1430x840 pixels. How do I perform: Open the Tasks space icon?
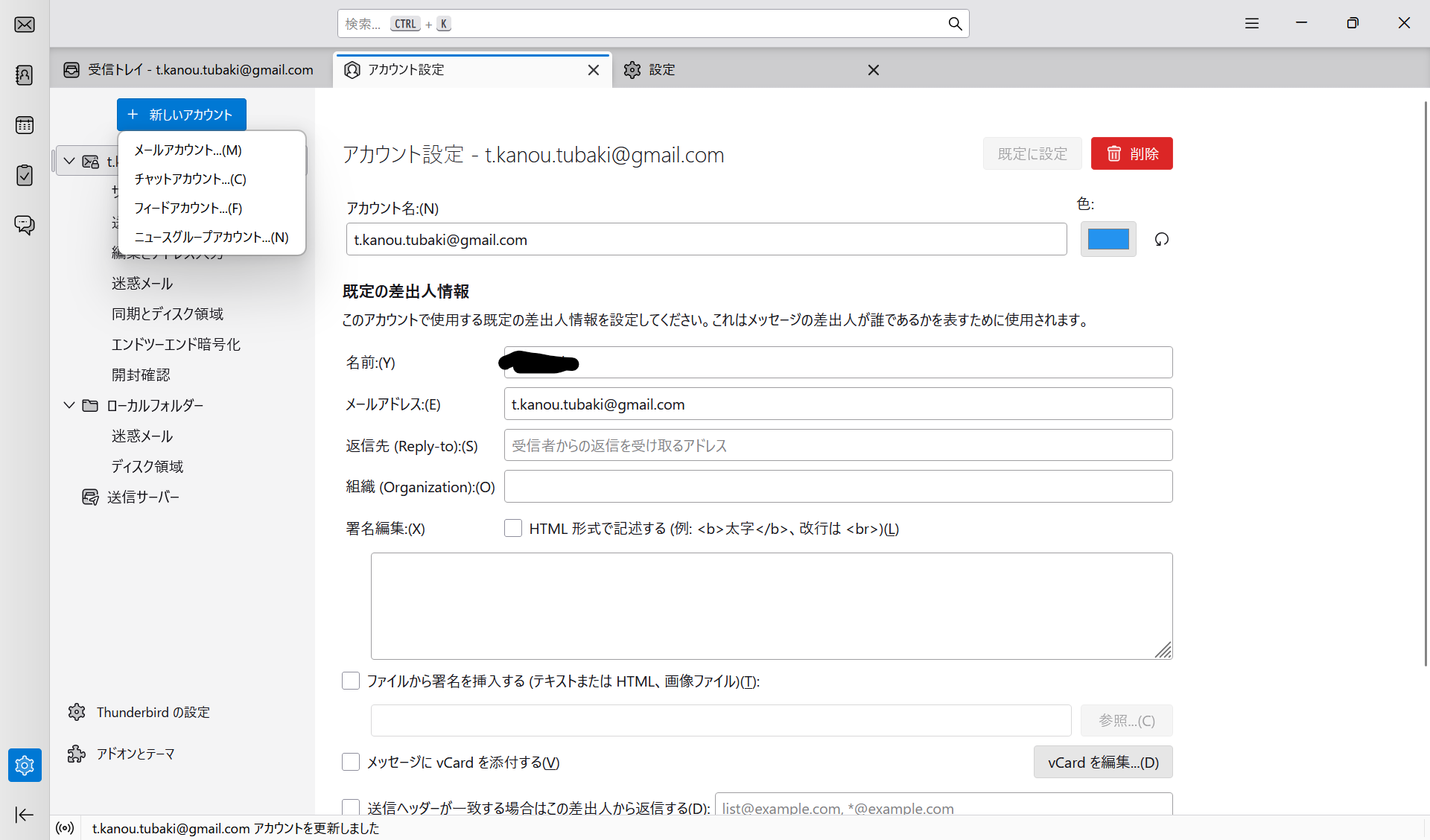coord(25,175)
